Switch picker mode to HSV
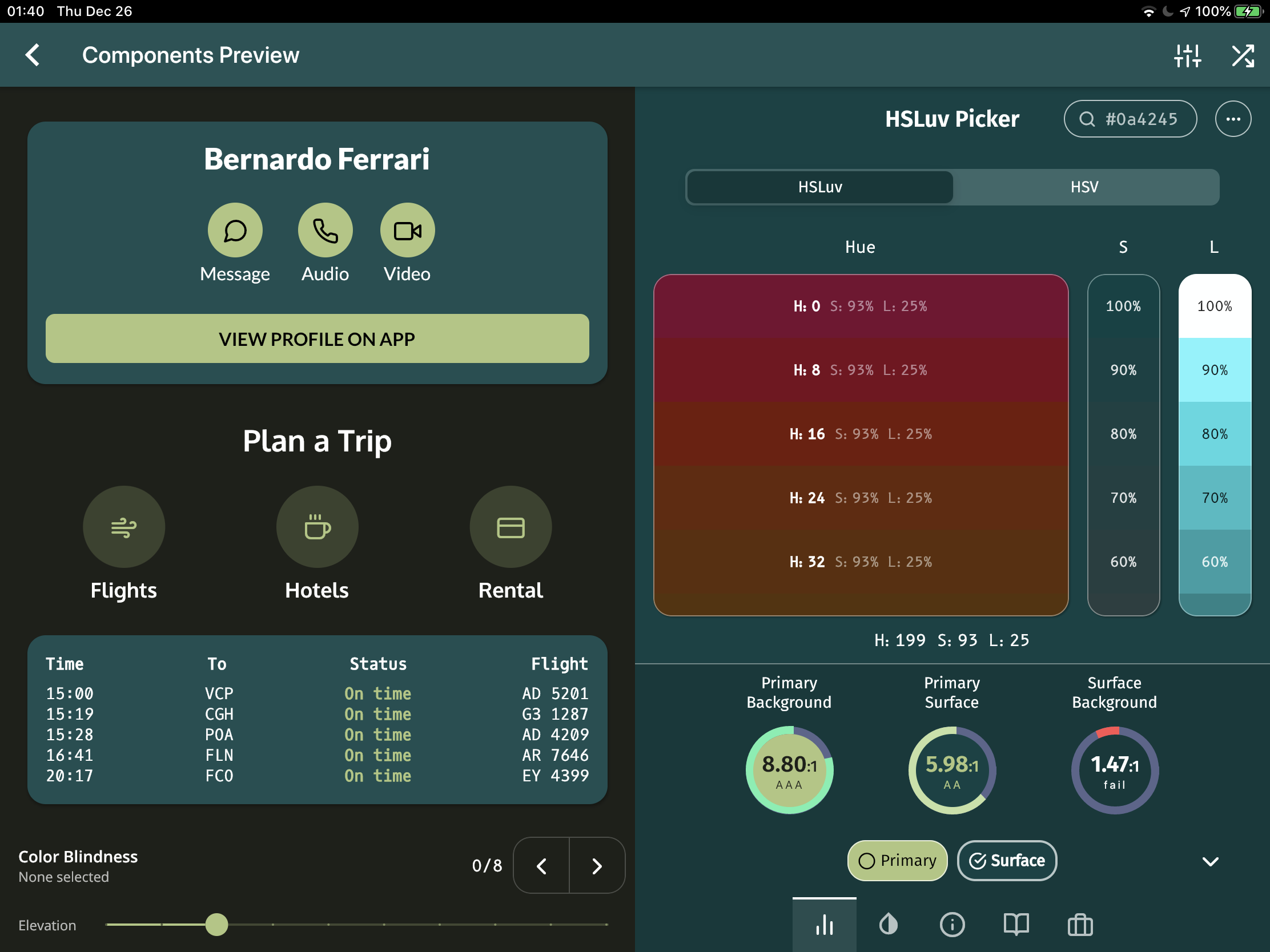Image resolution: width=1270 pixels, height=952 pixels. [1084, 187]
